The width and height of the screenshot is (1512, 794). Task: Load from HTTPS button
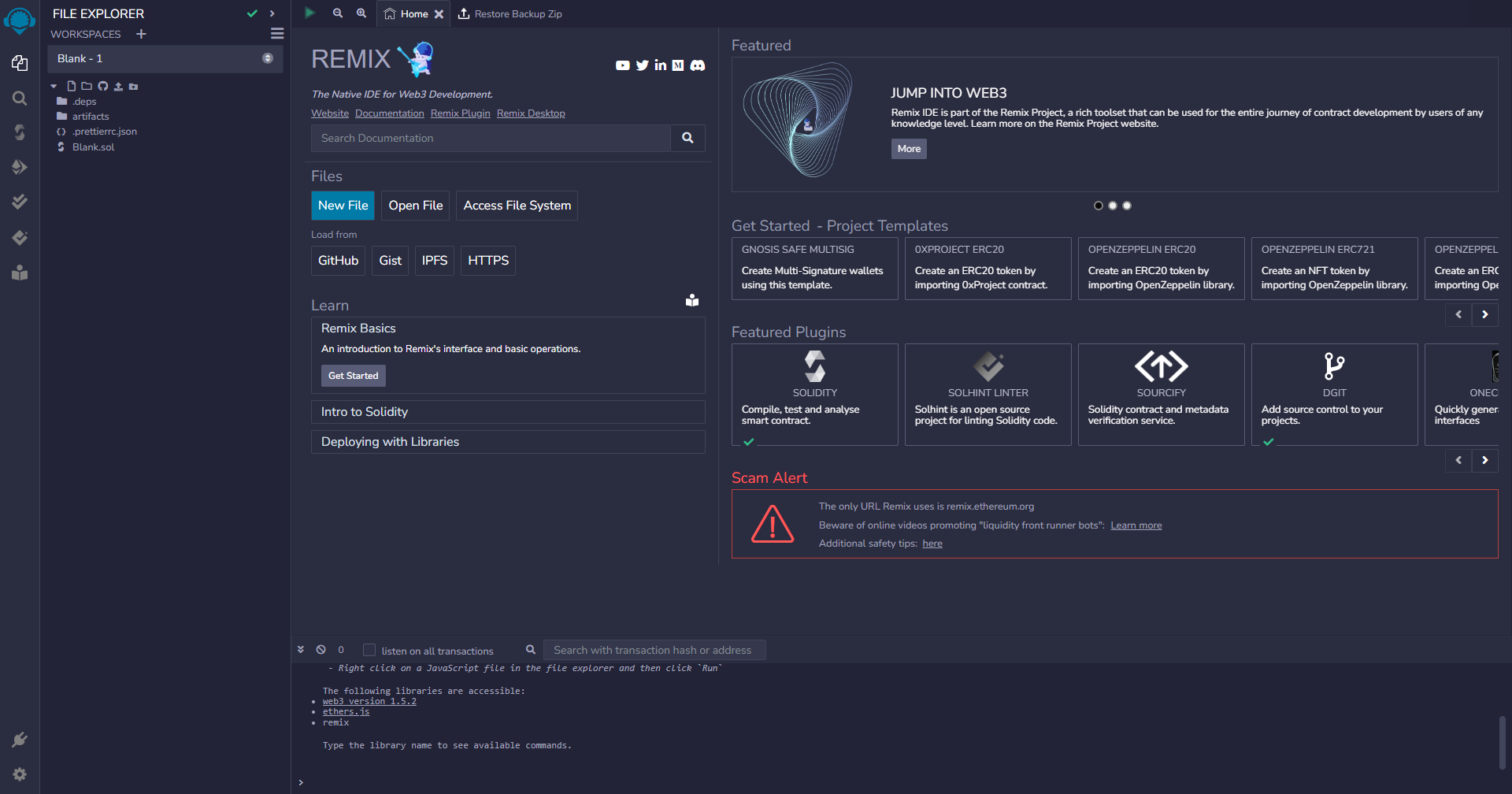click(488, 261)
